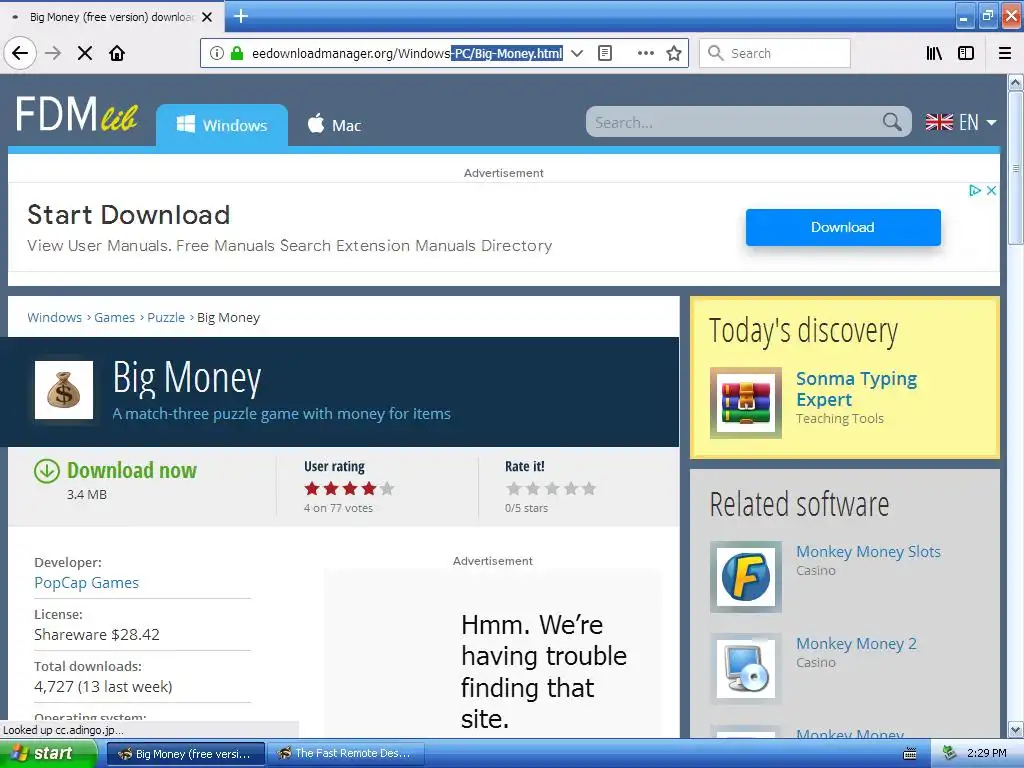
Task: Click the 'Shareware $28.42' license text
Action: click(x=97, y=635)
